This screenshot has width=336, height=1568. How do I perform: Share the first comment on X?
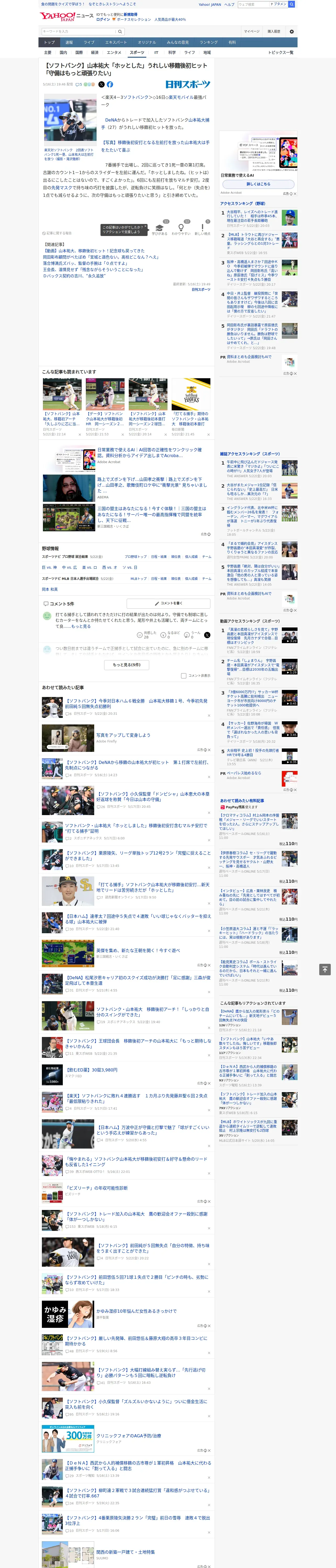207,634
